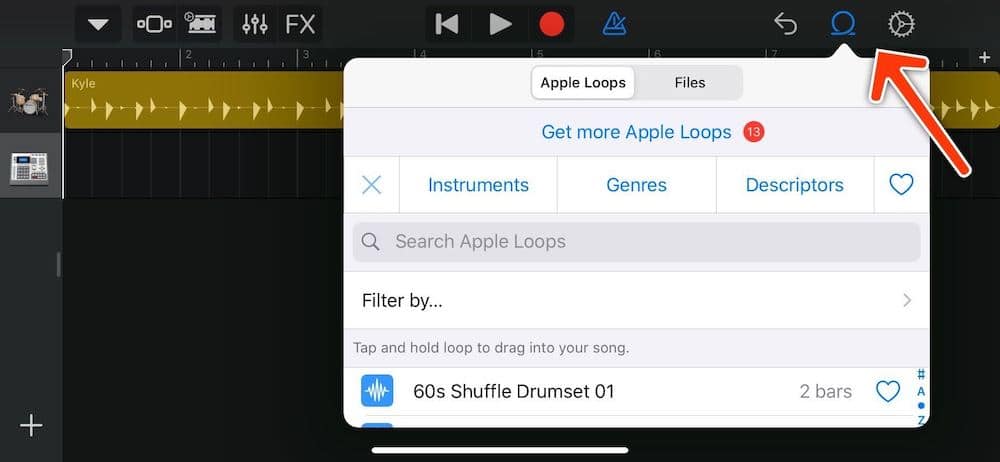Show only favorite loops
1000x462 pixels.
pos(901,185)
